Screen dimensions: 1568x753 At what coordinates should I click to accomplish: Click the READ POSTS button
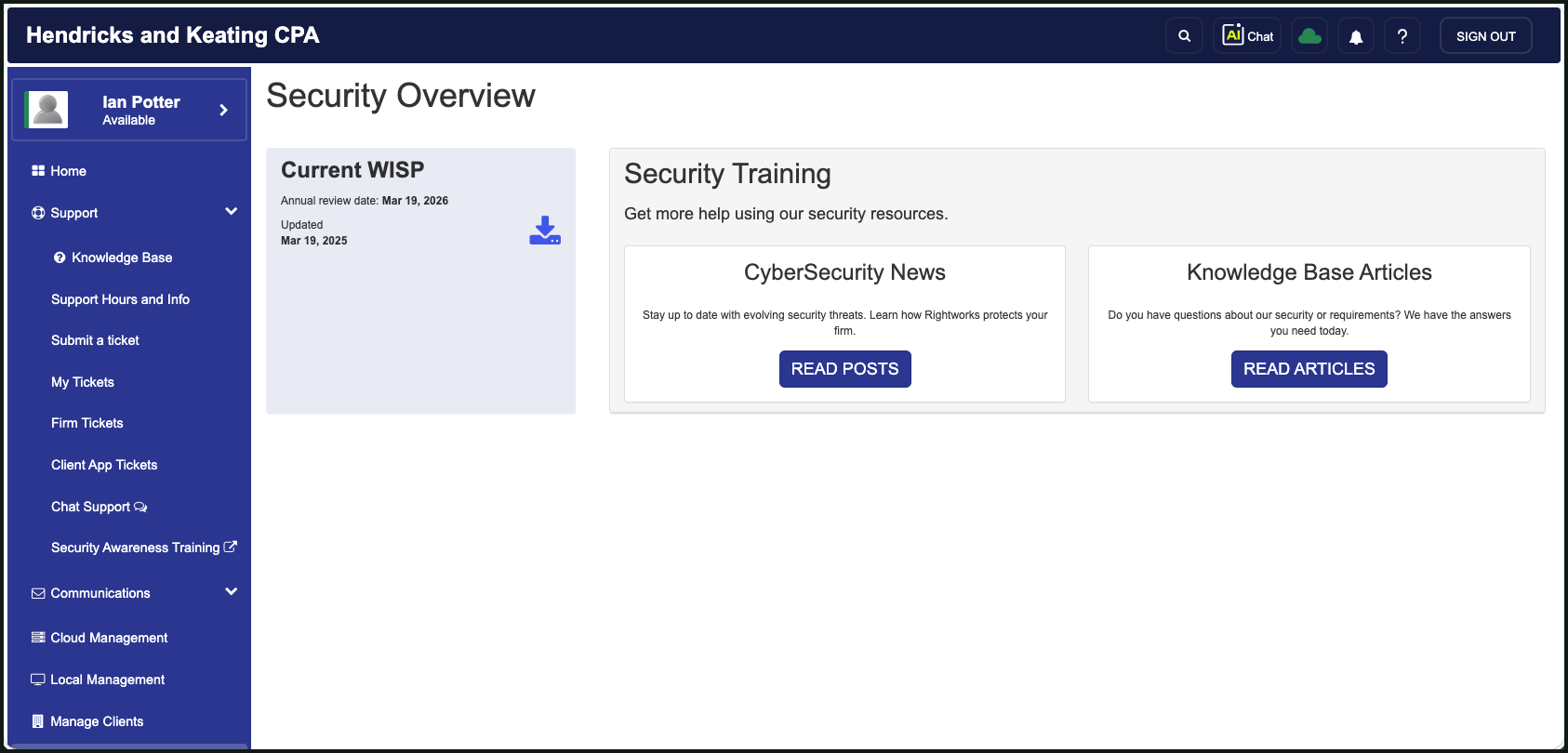click(x=844, y=369)
